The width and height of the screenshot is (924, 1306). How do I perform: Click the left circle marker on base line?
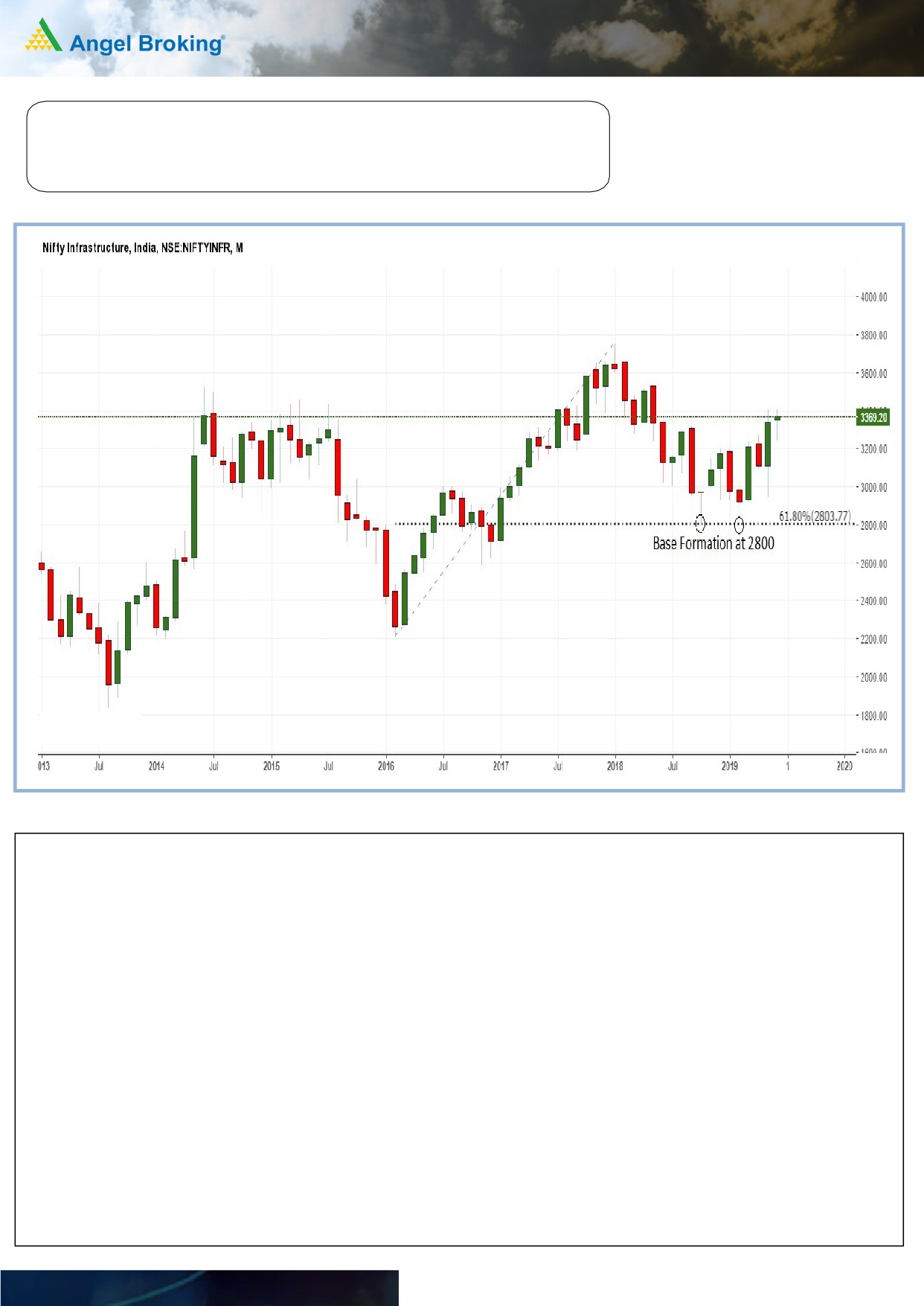[x=700, y=524]
